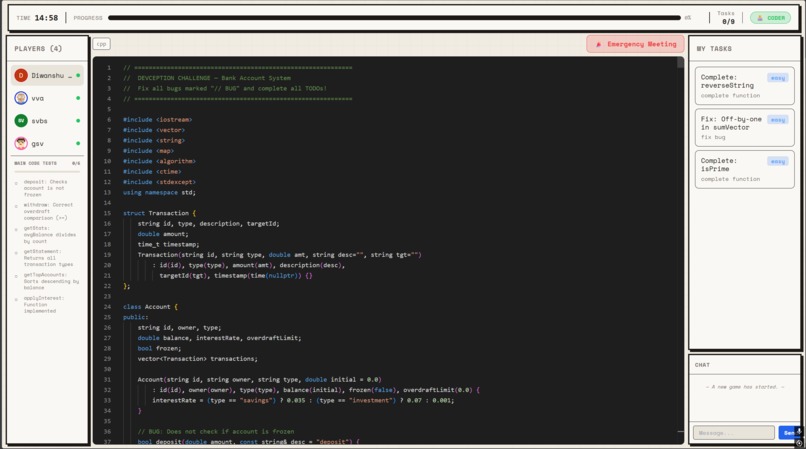Click the 0/6 tests passed counter

[x=76, y=164]
